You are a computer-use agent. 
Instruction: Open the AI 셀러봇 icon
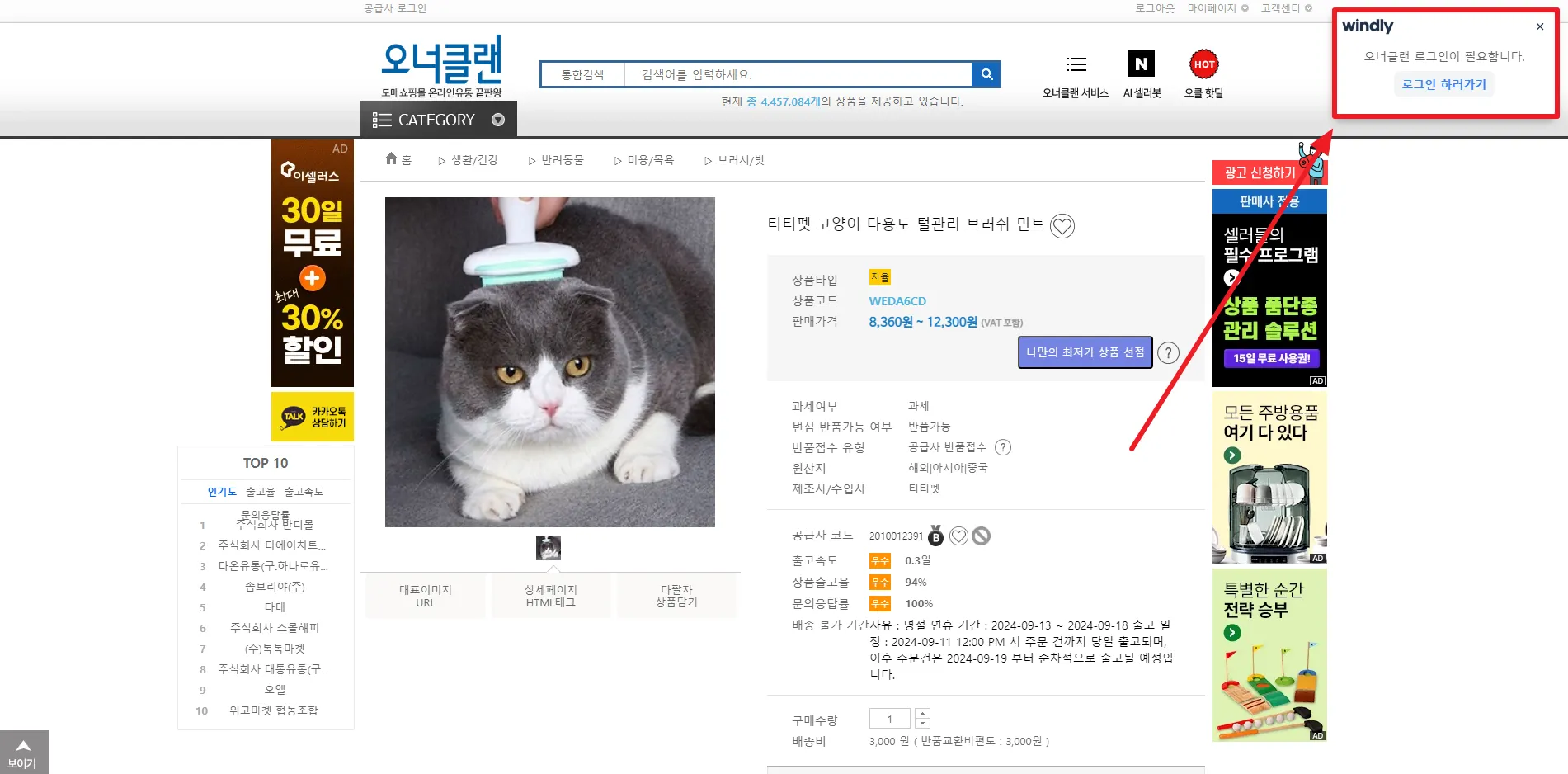(x=1142, y=64)
